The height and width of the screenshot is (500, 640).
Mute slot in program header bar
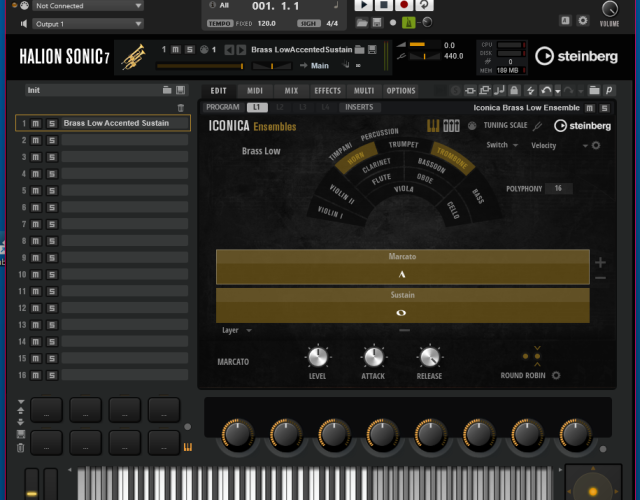pyautogui.click(x=176, y=49)
